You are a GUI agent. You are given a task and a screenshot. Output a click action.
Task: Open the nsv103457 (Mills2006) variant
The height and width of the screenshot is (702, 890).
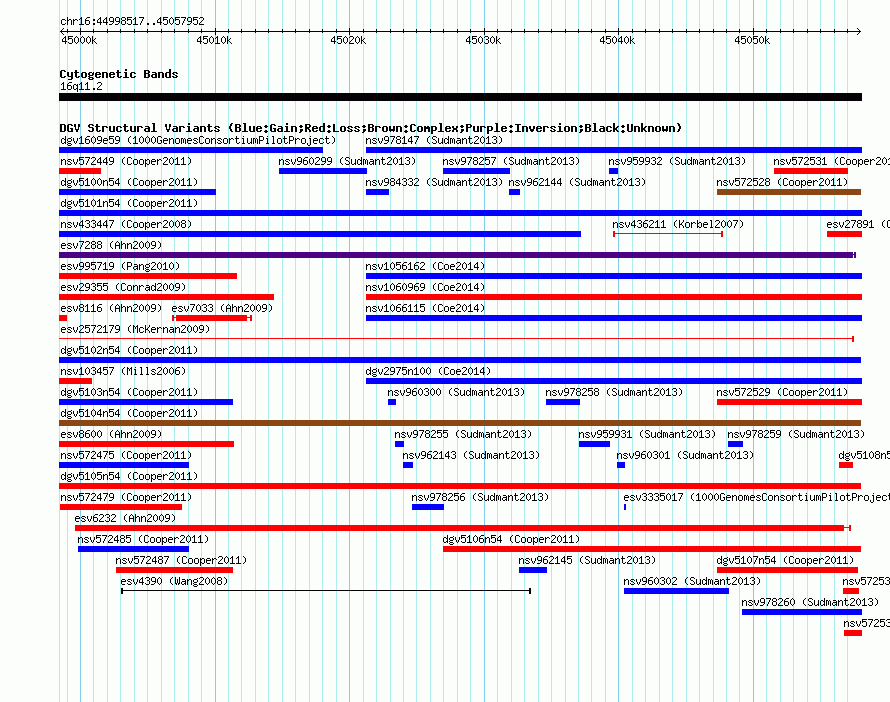coord(123,371)
